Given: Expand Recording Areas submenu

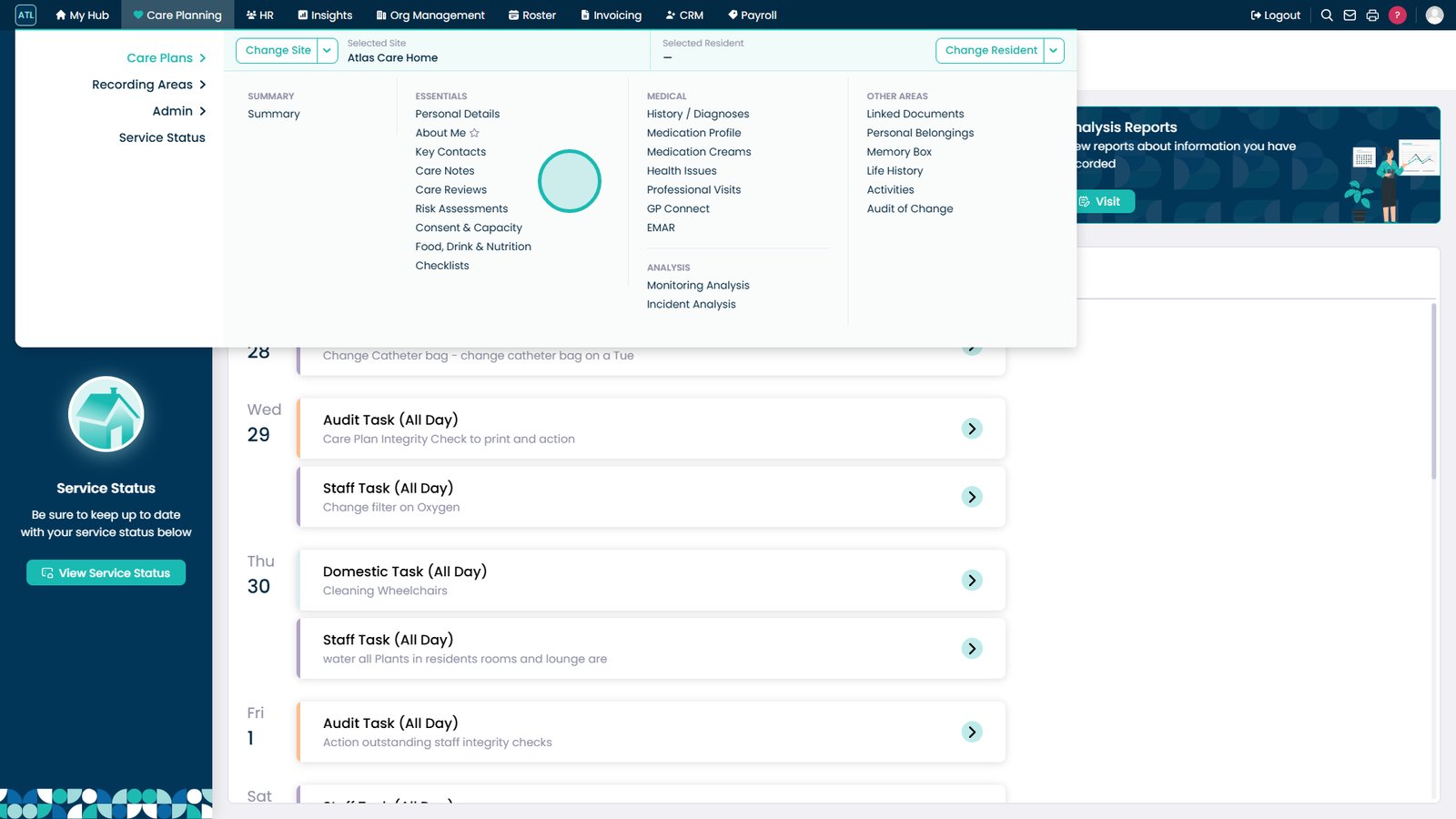Looking at the screenshot, I should [149, 85].
